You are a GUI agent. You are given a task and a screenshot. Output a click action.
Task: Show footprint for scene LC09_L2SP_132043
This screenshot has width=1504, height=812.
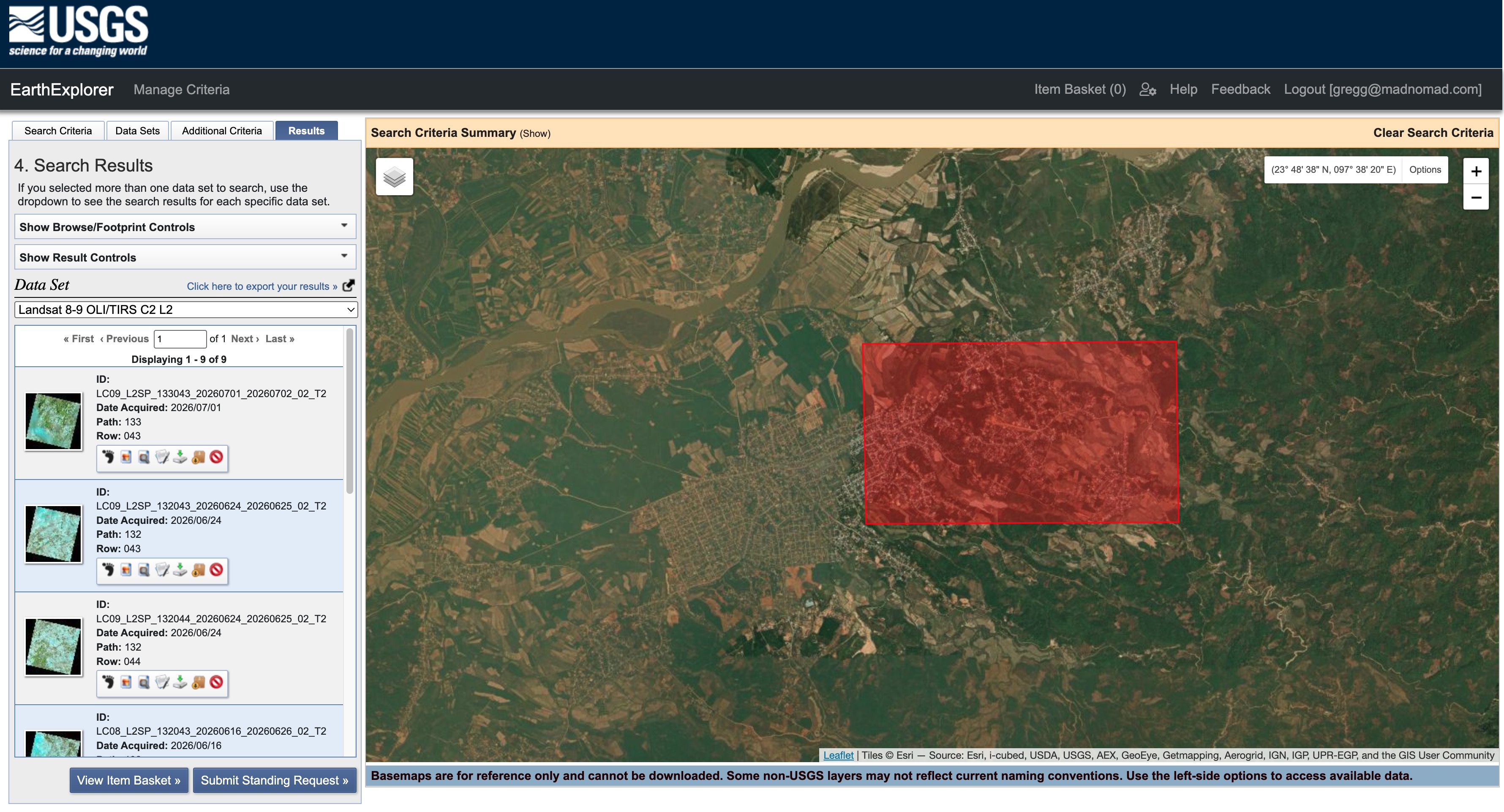[108, 570]
